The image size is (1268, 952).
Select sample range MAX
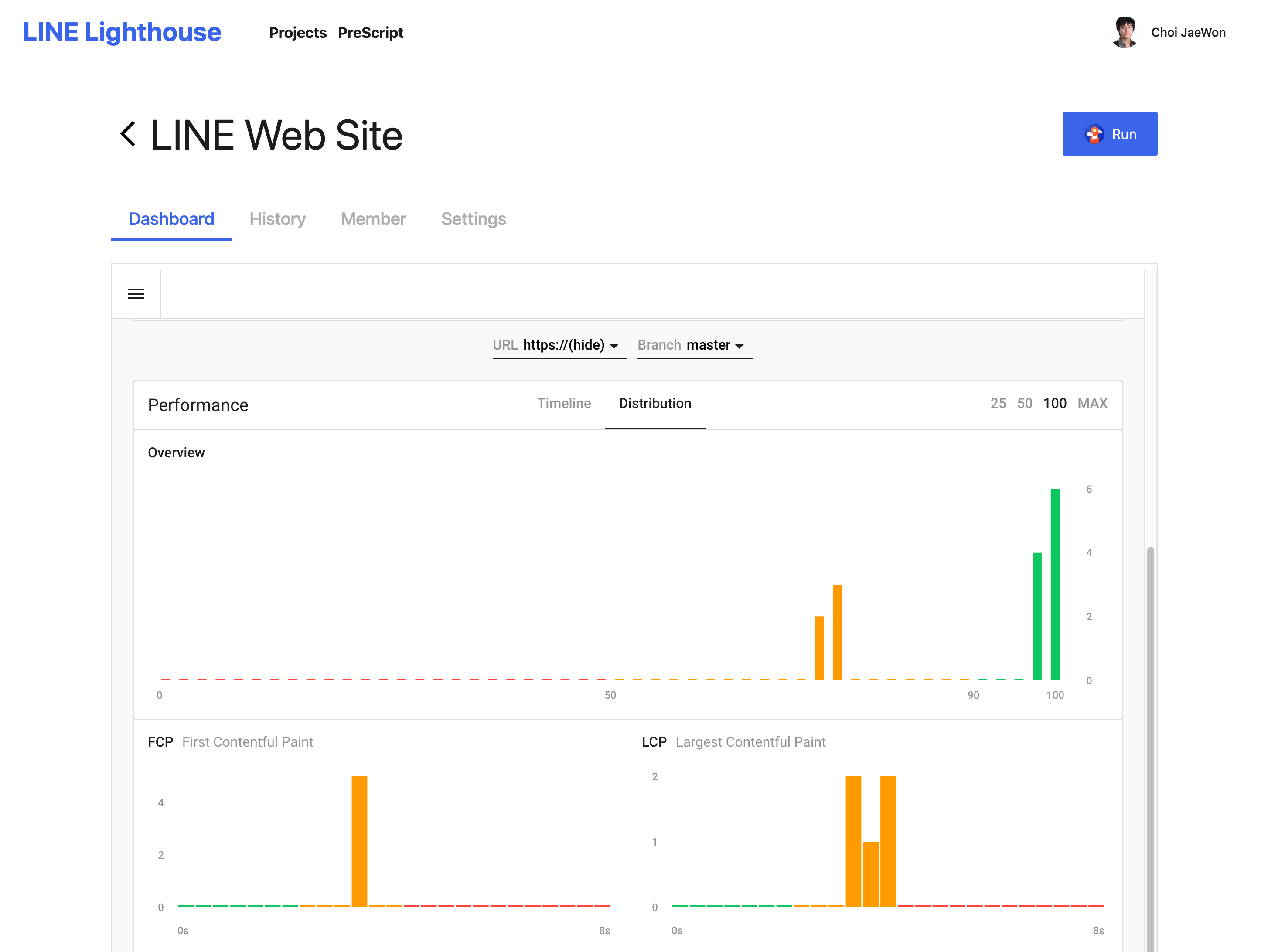coord(1093,404)
